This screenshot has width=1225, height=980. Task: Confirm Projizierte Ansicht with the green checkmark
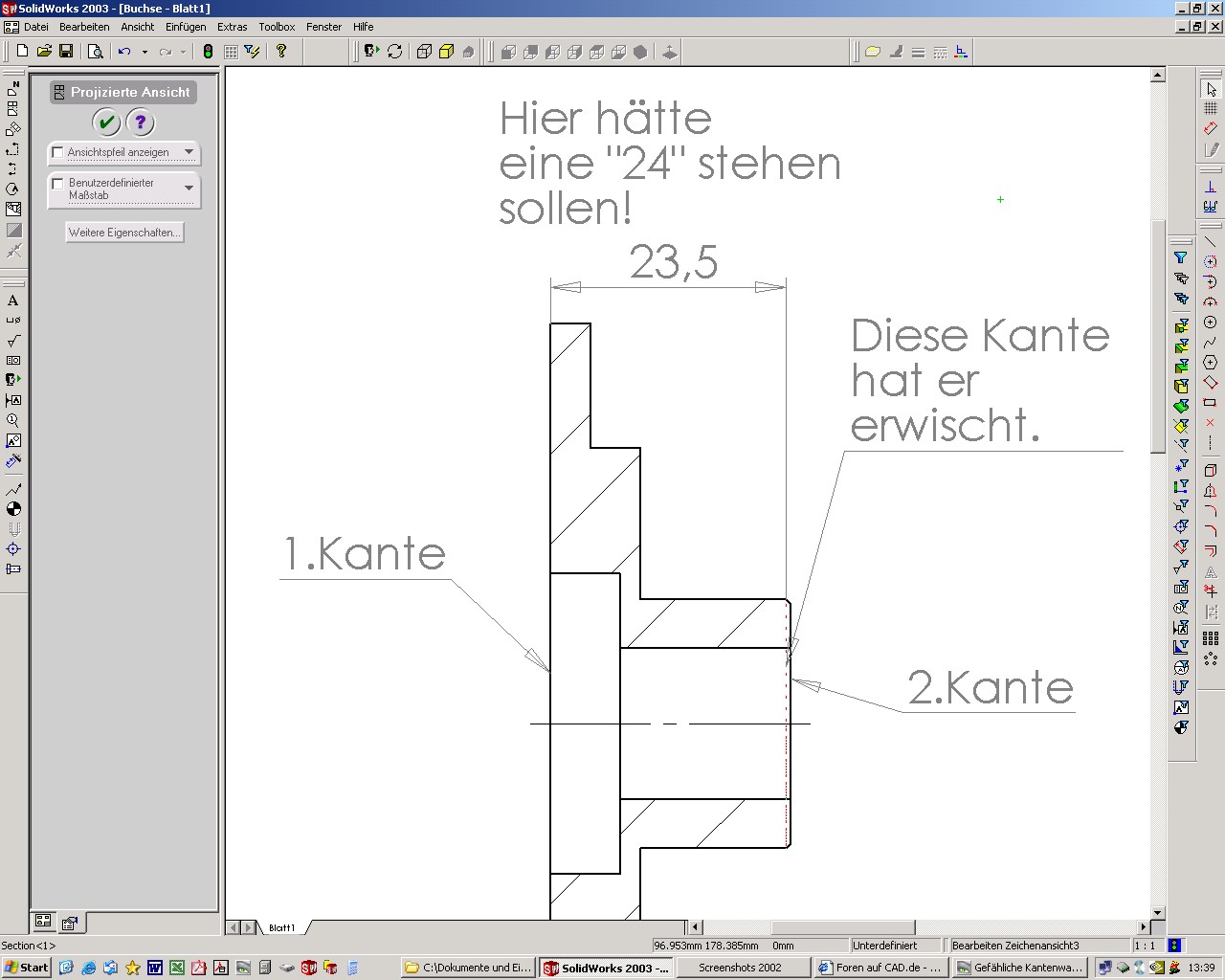point(106,122)
